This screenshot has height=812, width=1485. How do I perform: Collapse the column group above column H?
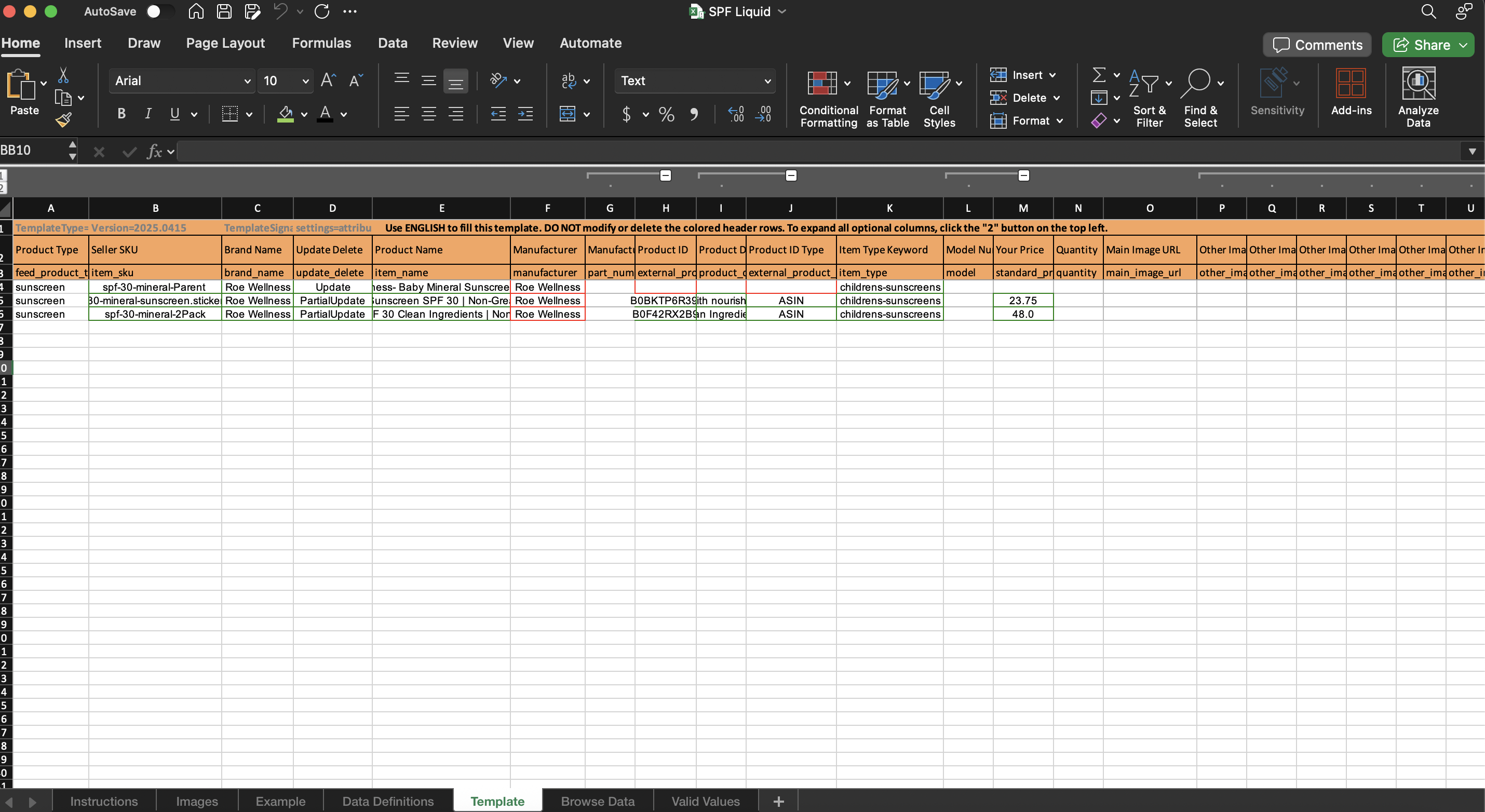(665, 175)
